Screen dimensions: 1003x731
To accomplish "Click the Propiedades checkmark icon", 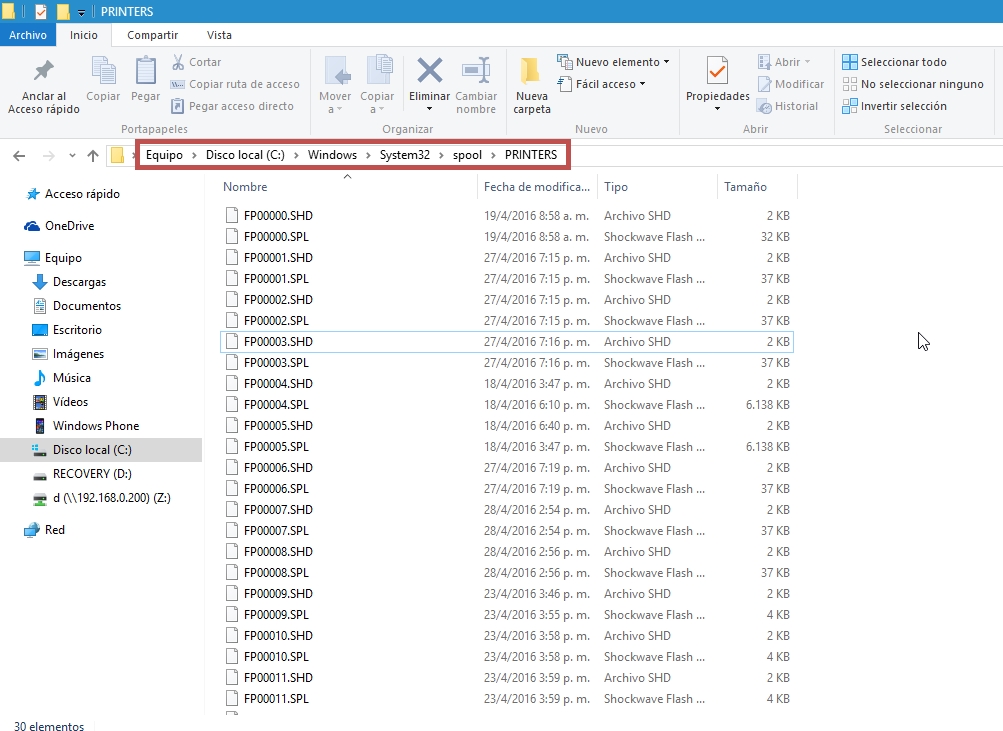I will point(717,71).
